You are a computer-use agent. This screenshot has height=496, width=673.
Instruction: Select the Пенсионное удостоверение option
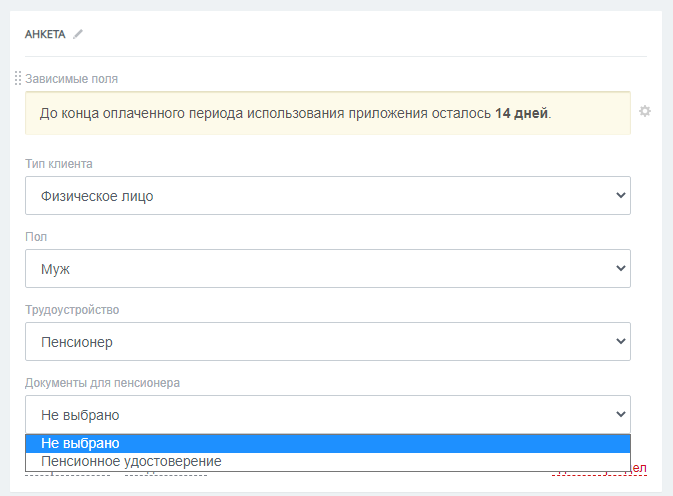(x=131, y=462)
